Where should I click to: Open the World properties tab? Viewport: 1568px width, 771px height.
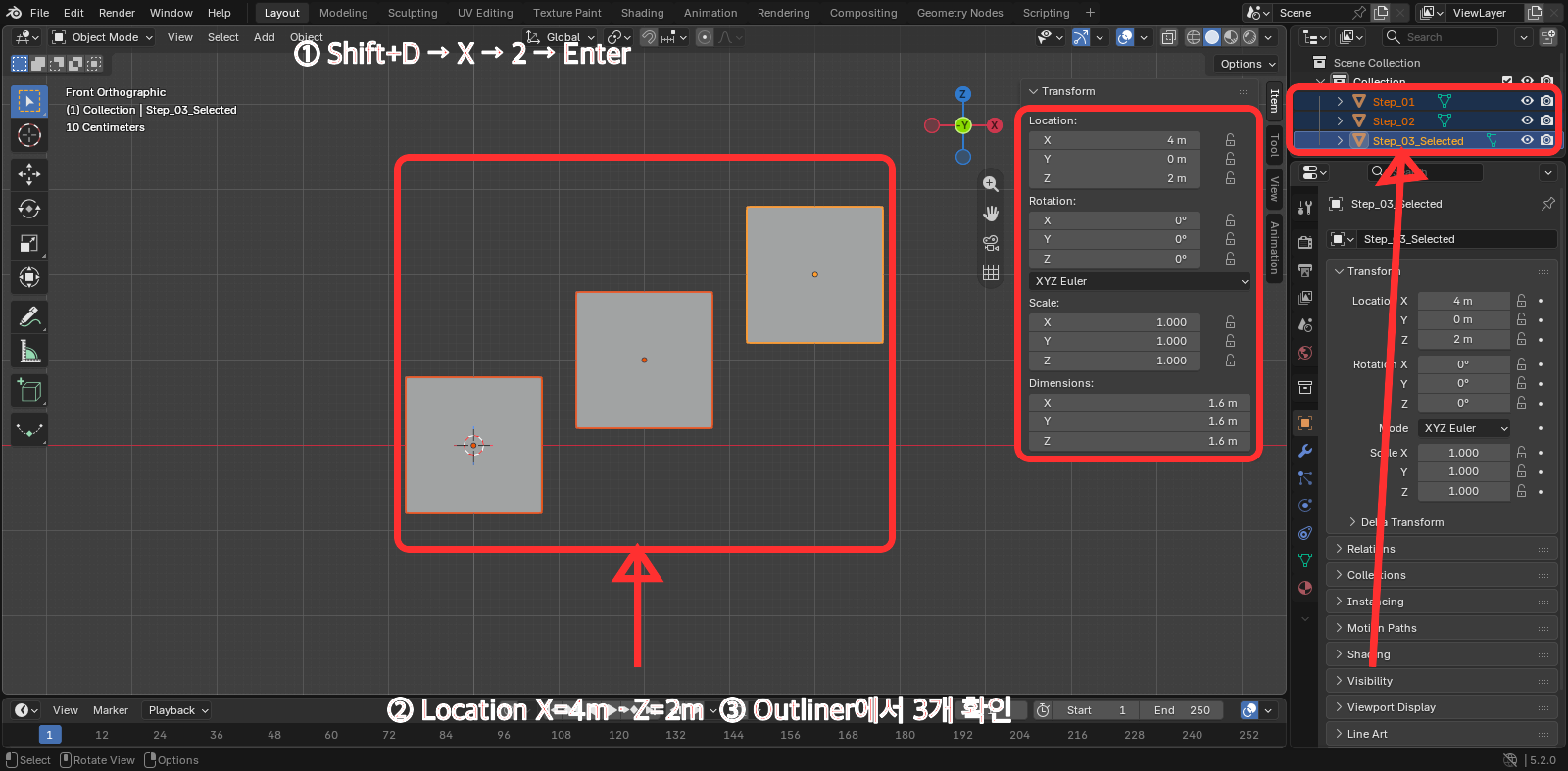(1305, 353)
